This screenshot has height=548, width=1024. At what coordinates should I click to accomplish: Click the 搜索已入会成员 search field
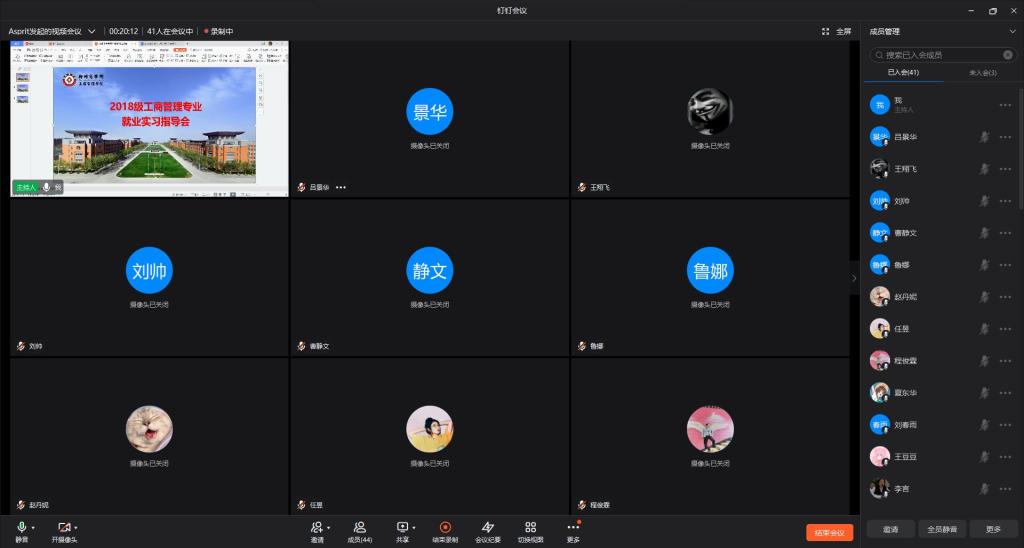(941, 55)
